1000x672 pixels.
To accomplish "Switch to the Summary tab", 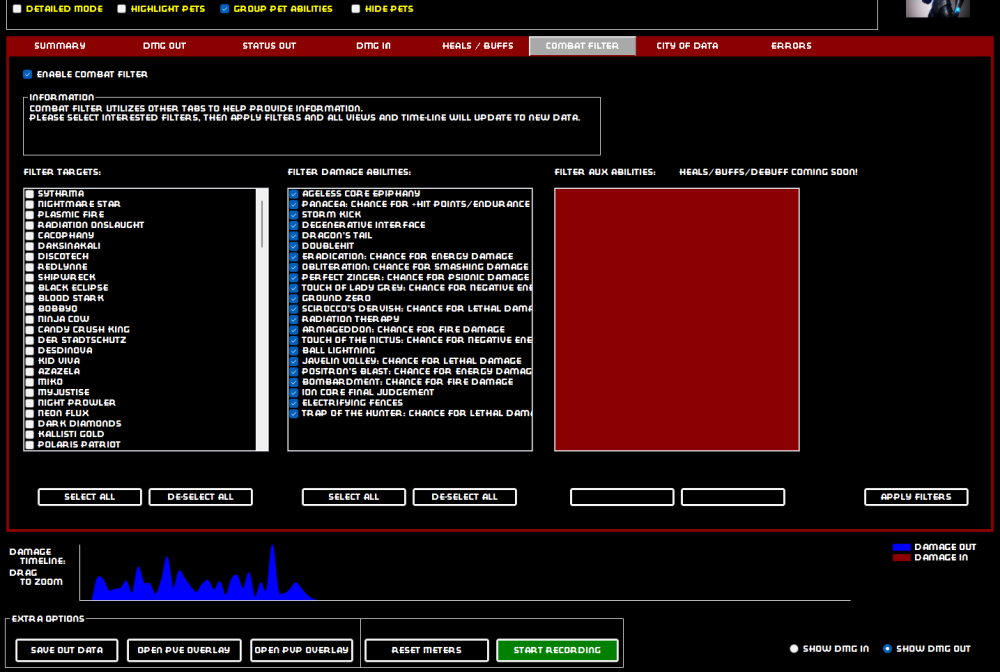I will click(60, 46).
